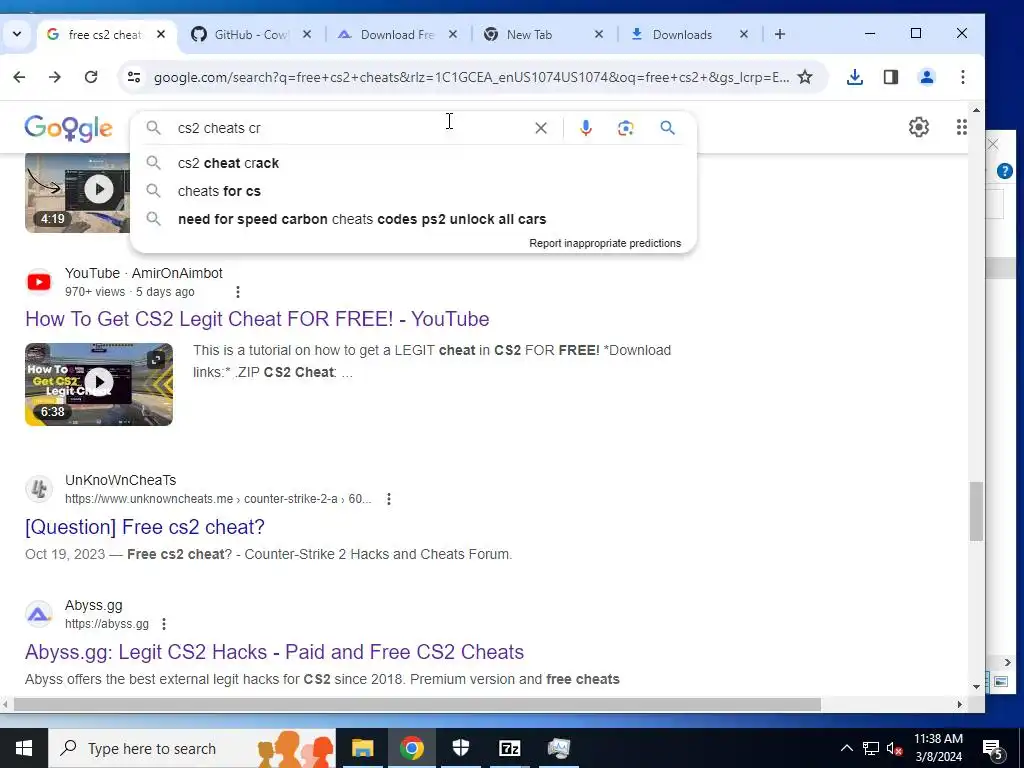Open the clock showing 11:38 AM
Image resolution: width=1024 pixels, height=768 pixels.
pyautogui.click(x=938, y=748)
